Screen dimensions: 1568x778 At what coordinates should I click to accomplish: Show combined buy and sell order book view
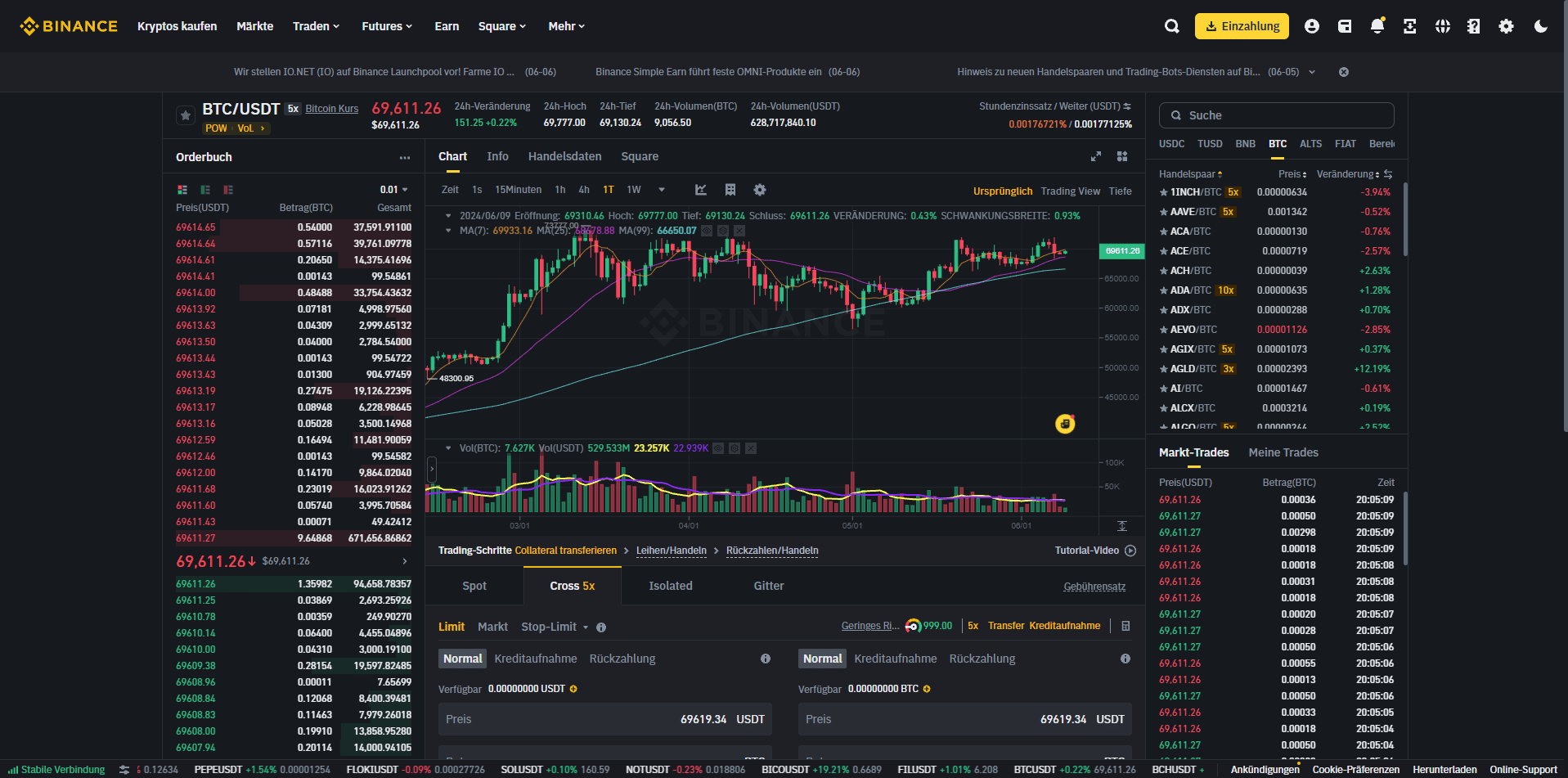182,190
